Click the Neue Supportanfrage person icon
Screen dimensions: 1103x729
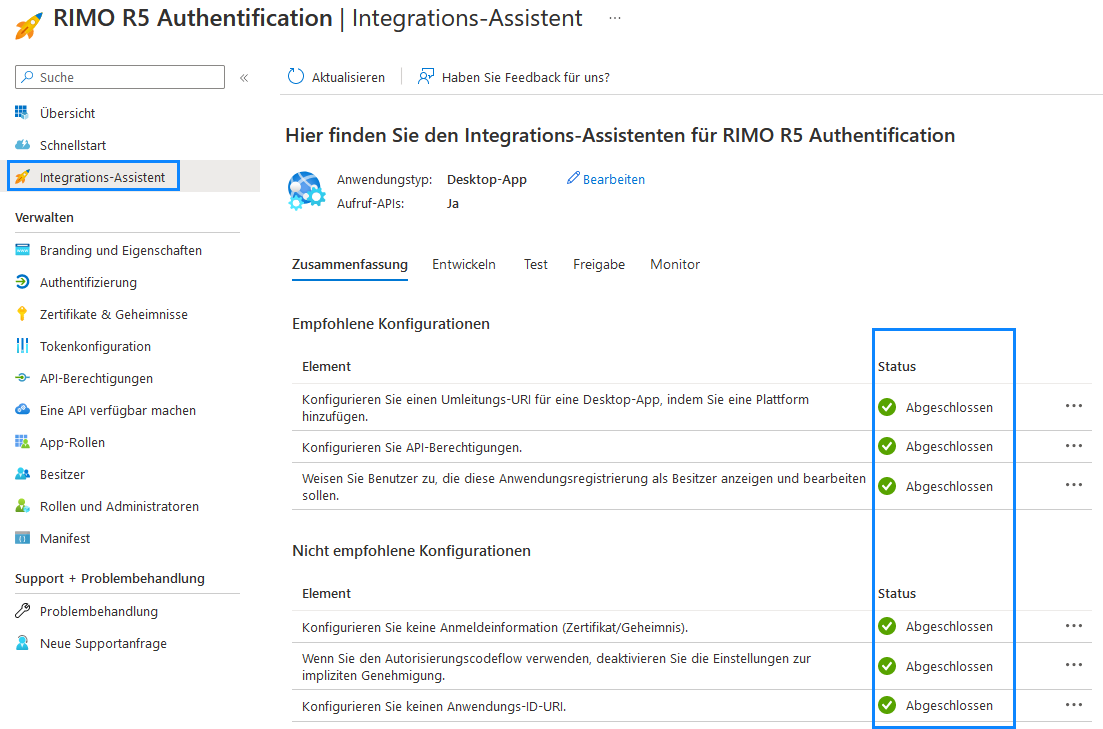23,642
